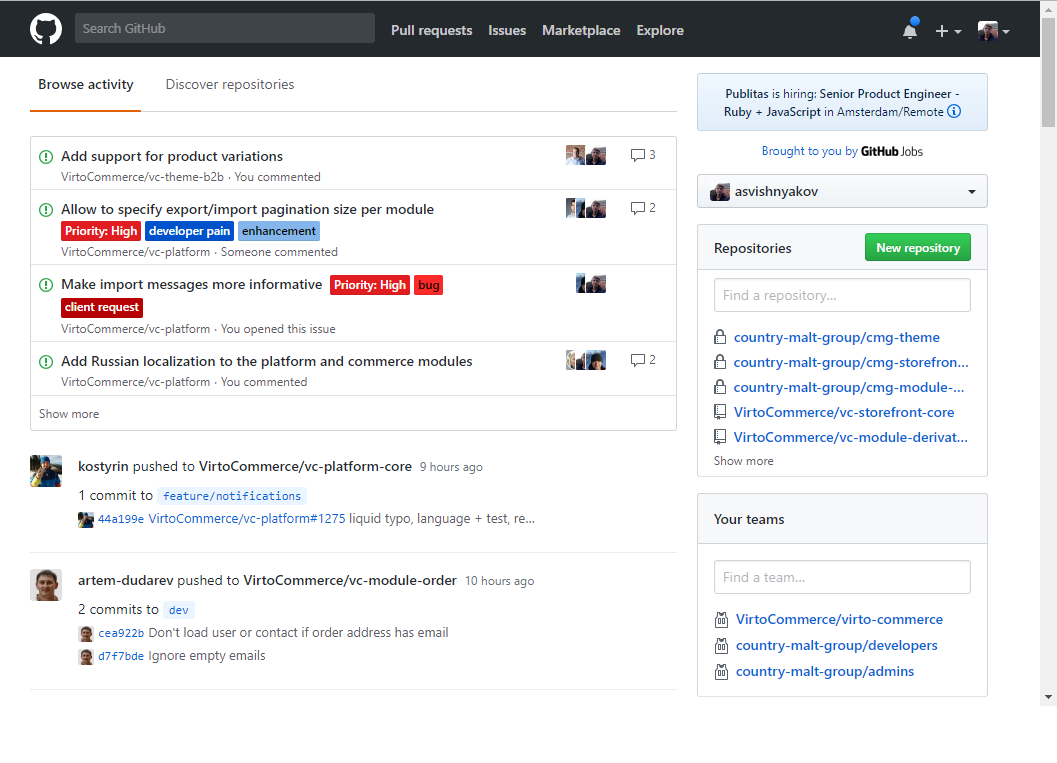Click comment count icon on pagination size issue
This screenshot has height=763, width=1057.
(642, 208)
